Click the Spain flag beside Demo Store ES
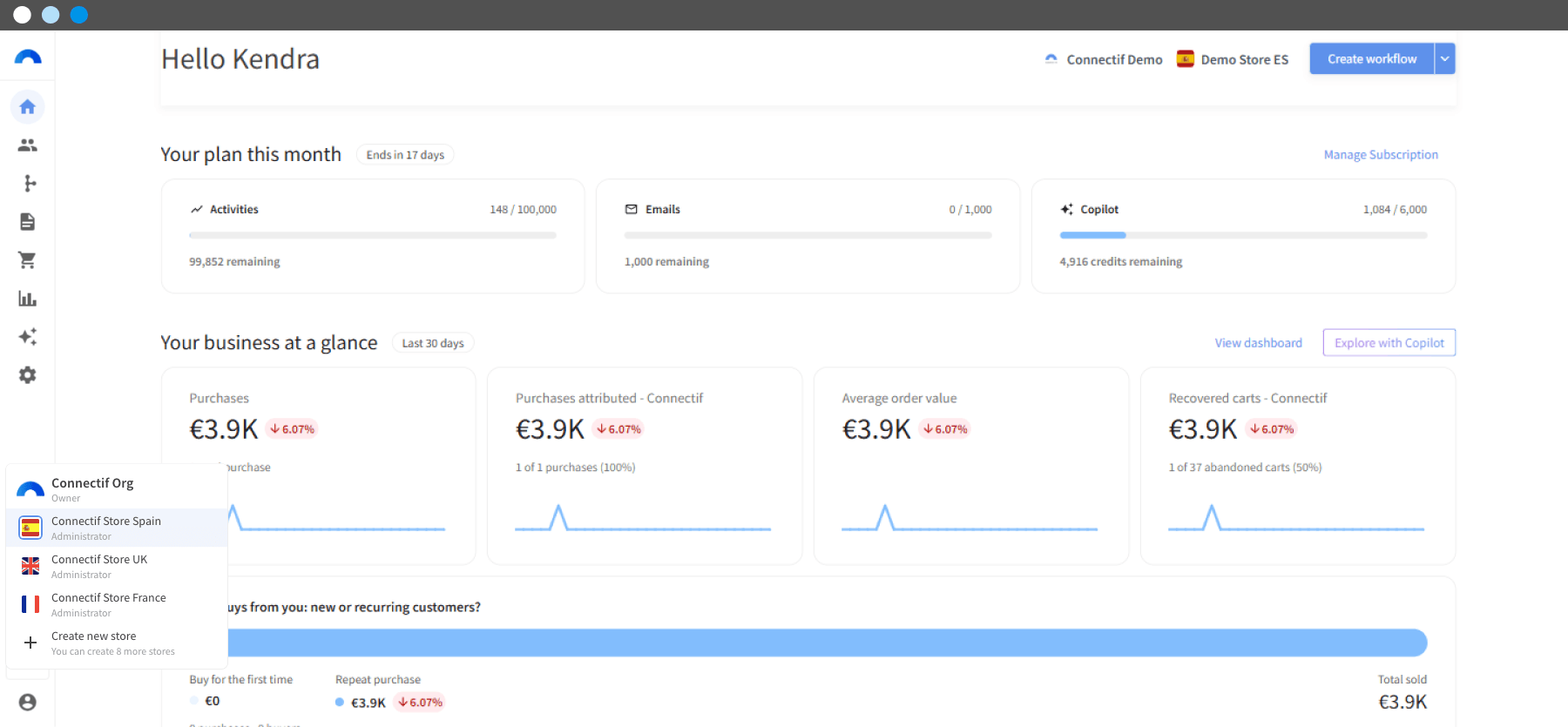This screenshot has width=1568, height=727. 1185,59
